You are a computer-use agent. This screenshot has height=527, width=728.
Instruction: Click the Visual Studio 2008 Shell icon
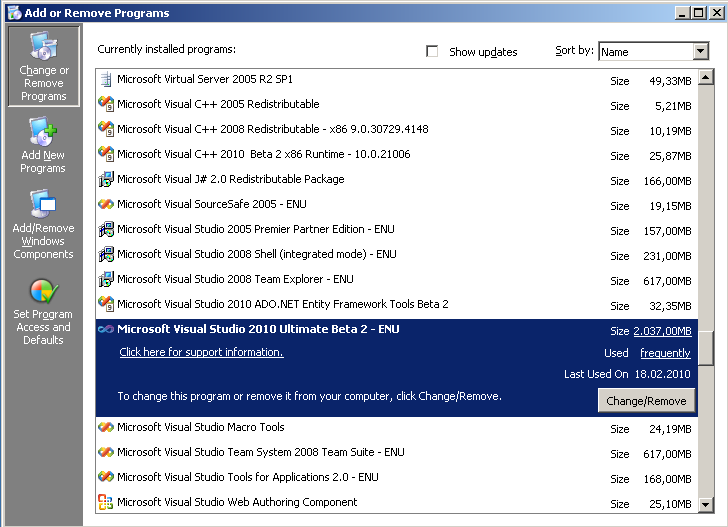pos(106,254)
